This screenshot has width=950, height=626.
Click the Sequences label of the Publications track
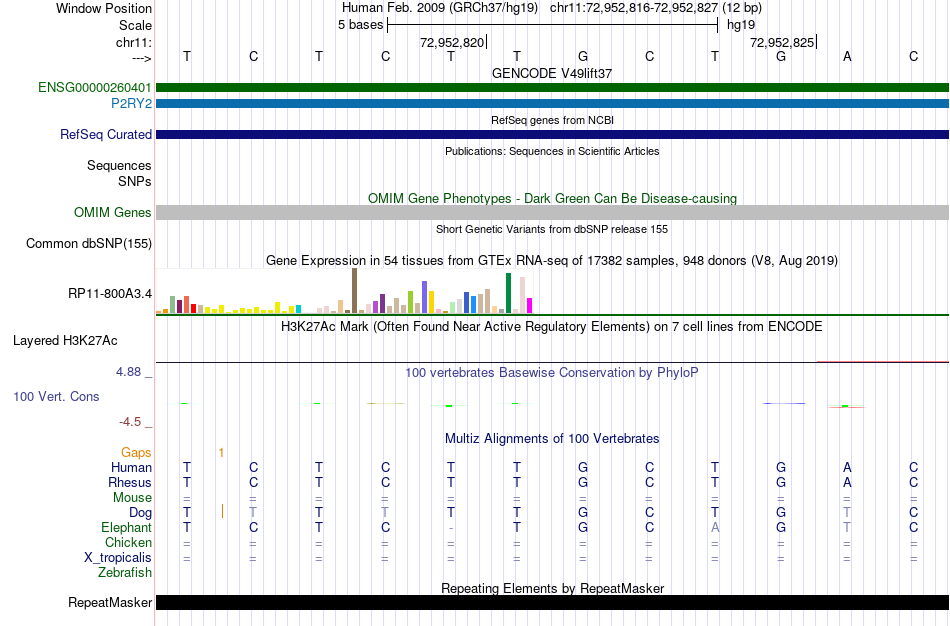click(x=119, y=165)
